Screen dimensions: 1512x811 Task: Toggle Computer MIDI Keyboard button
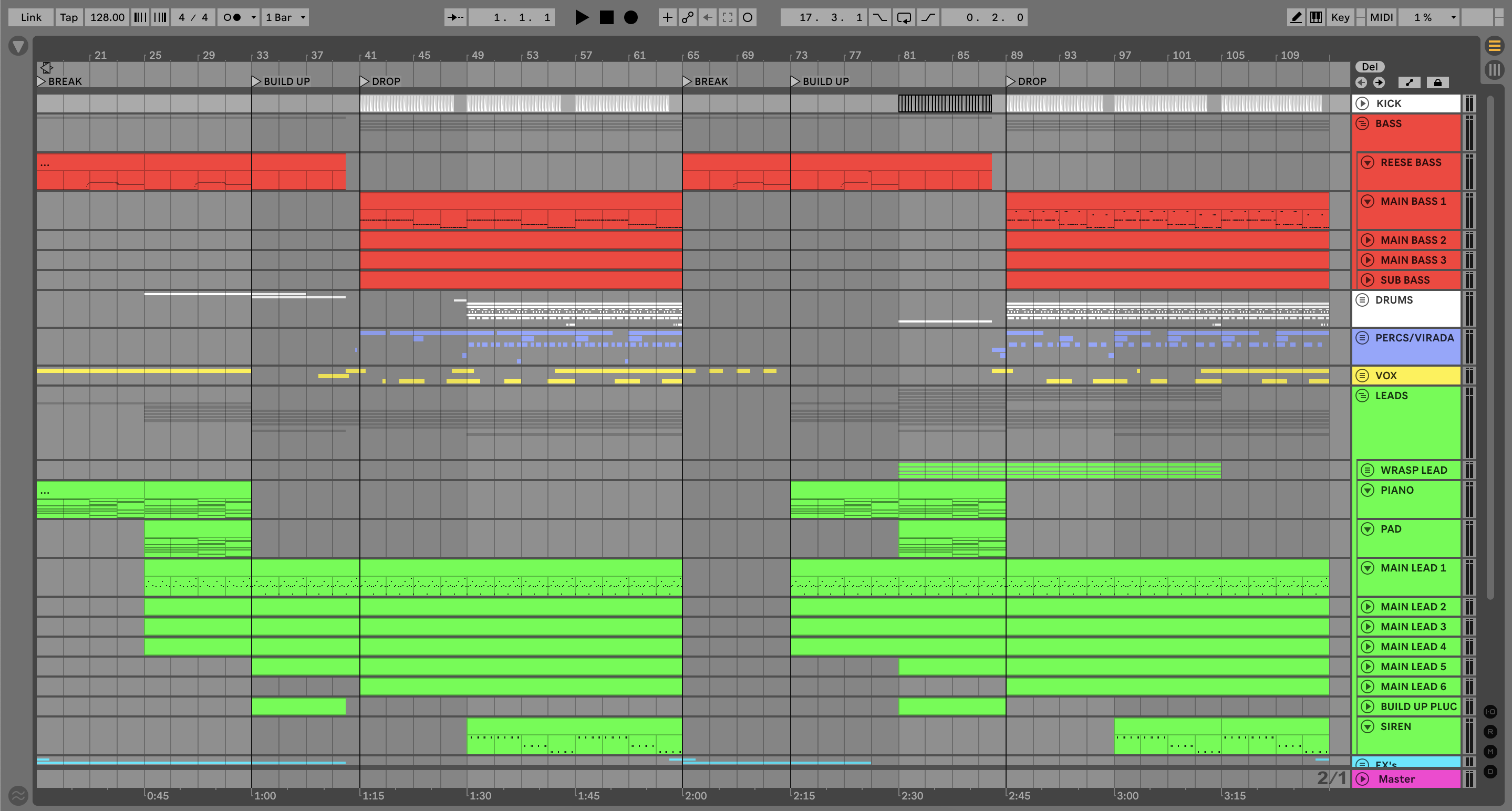pyautogui.click(x=1316, y=18)
